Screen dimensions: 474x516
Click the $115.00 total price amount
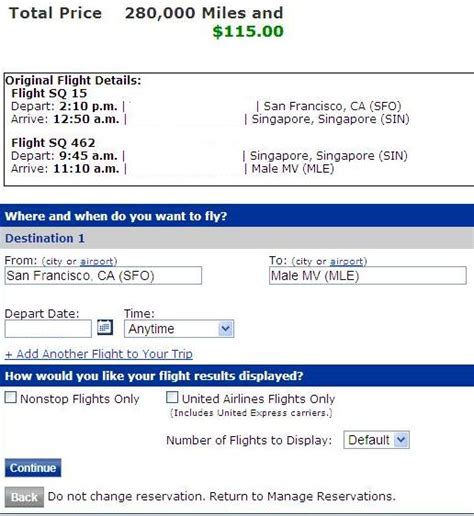(x=248, y=32)
